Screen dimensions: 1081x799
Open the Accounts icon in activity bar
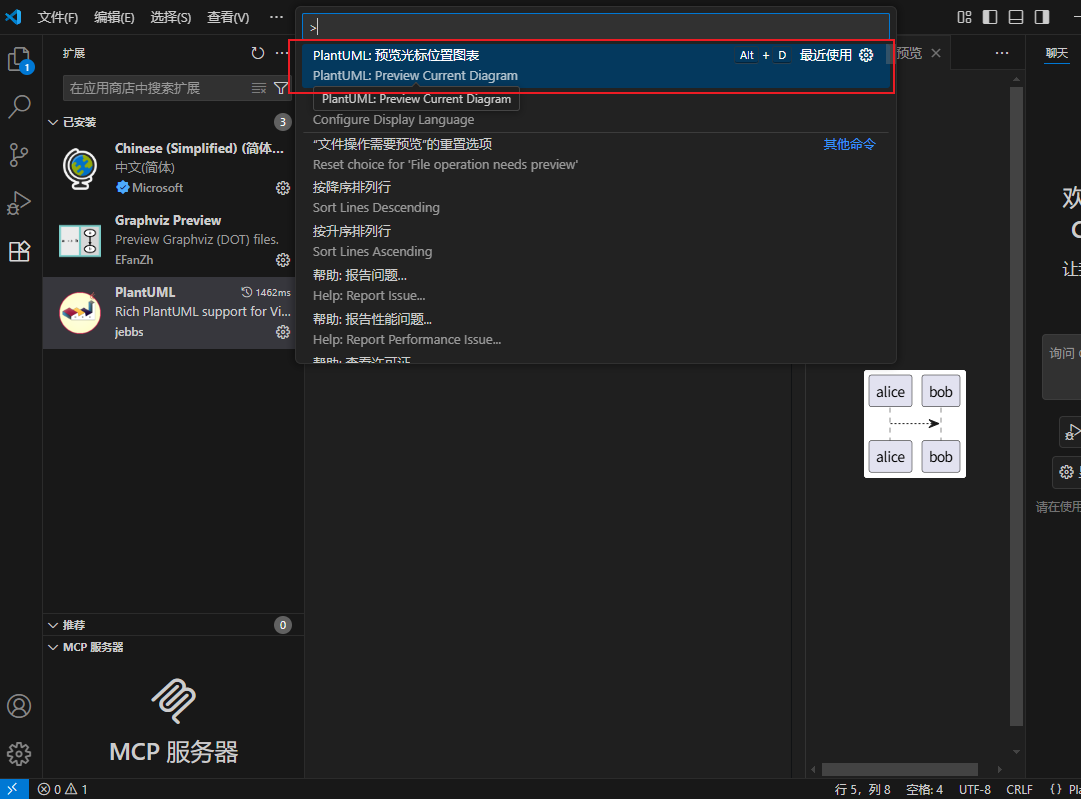pos(19,706)
